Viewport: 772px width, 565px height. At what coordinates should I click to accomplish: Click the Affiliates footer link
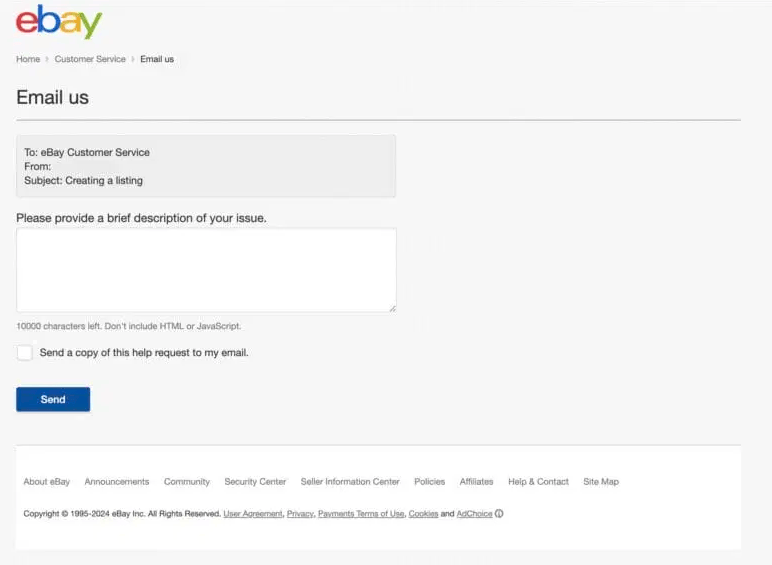pyautogui.click(x=476, y=482)
